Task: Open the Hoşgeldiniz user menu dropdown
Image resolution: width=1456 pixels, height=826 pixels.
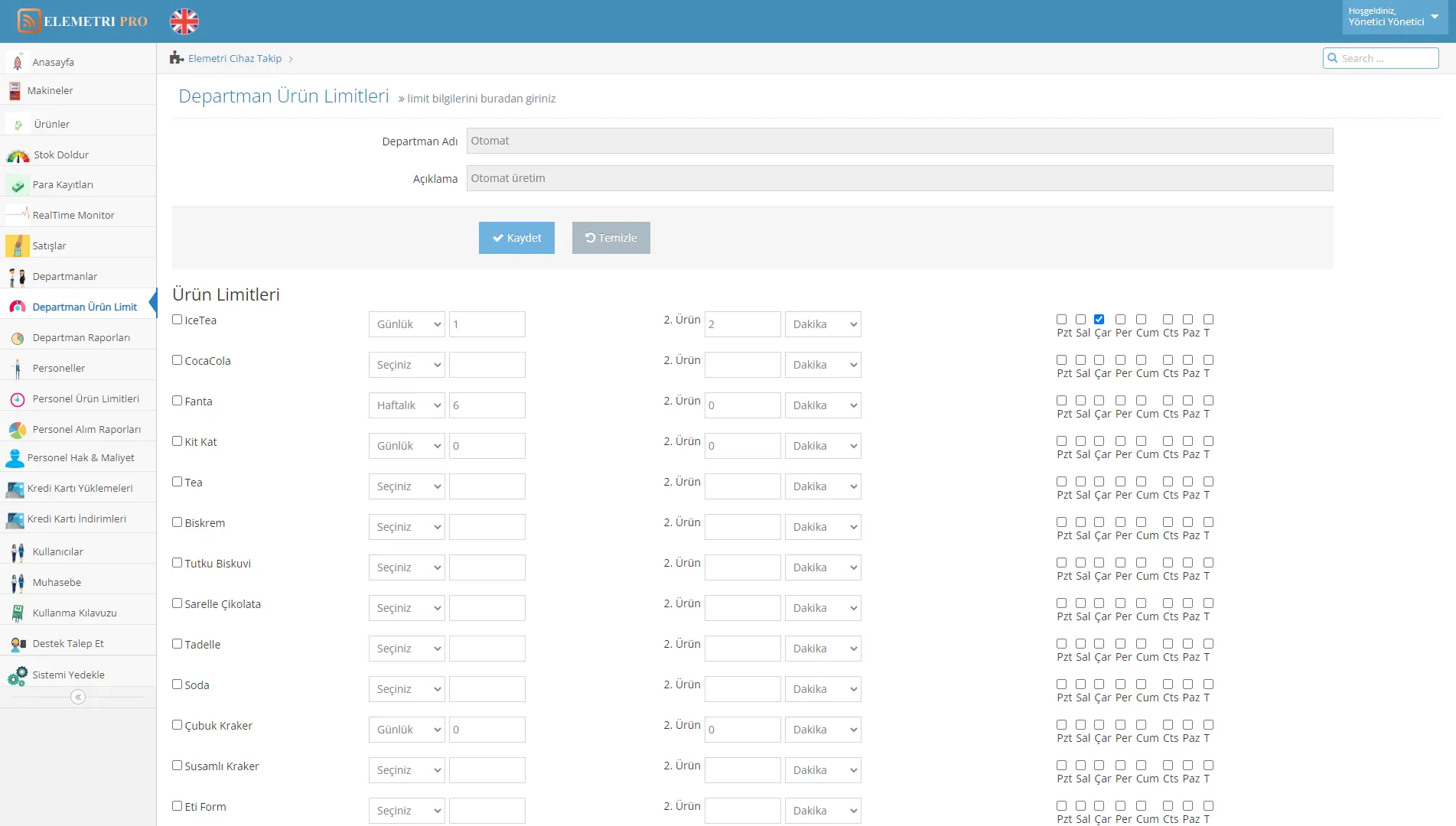Action: click(1395, 17)
